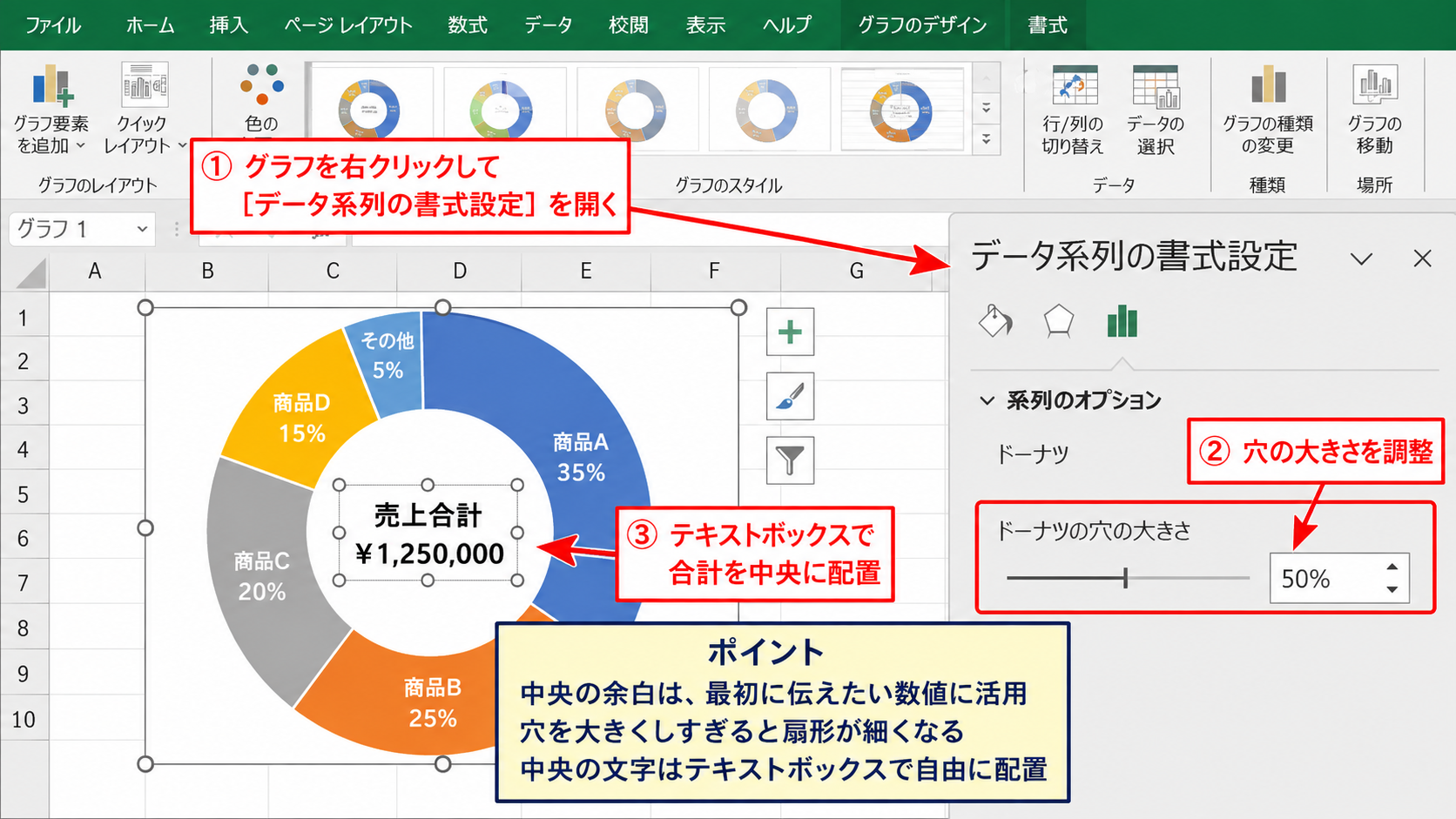
Task: Choose the third doughnut chart style thumbnail
Action: click(637, 110)
